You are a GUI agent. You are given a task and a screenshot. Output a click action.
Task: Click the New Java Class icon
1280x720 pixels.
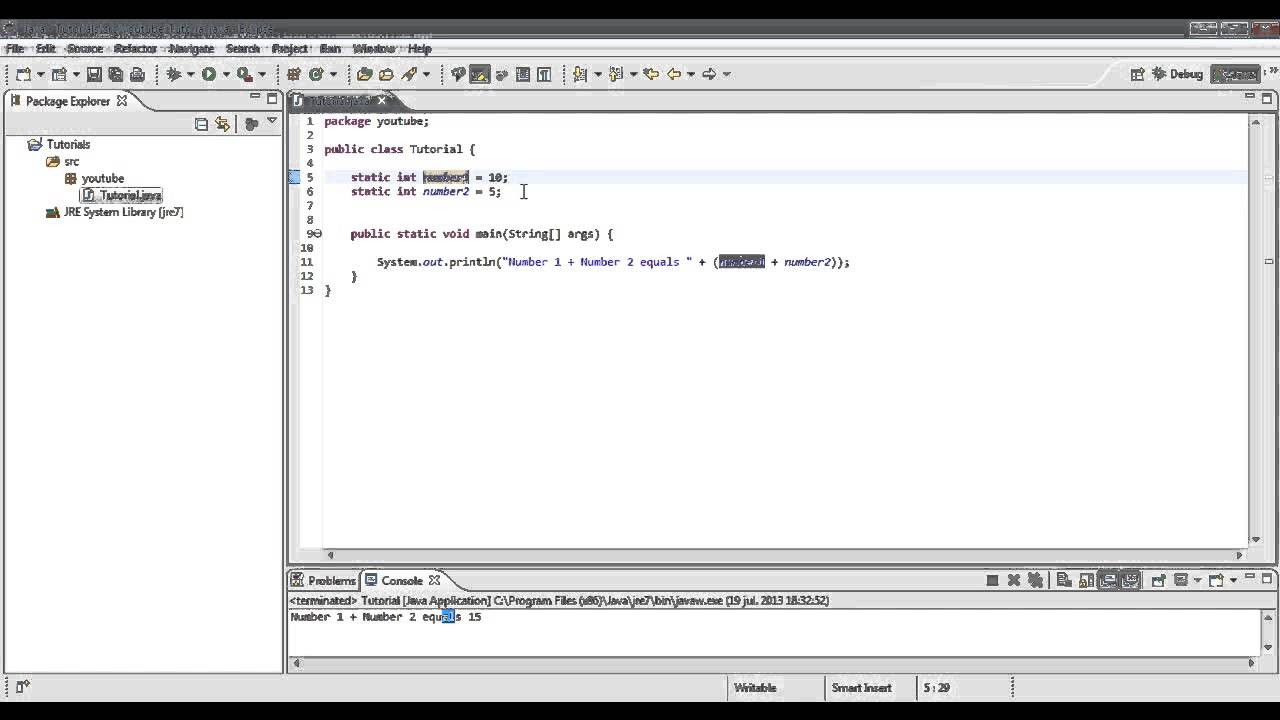coord(316,74)
